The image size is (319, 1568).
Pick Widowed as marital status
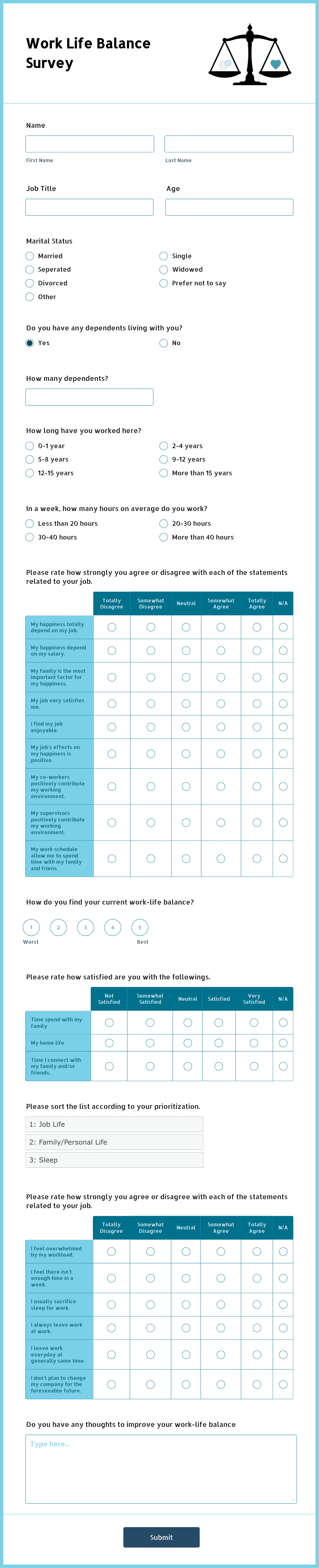[164, 270]
